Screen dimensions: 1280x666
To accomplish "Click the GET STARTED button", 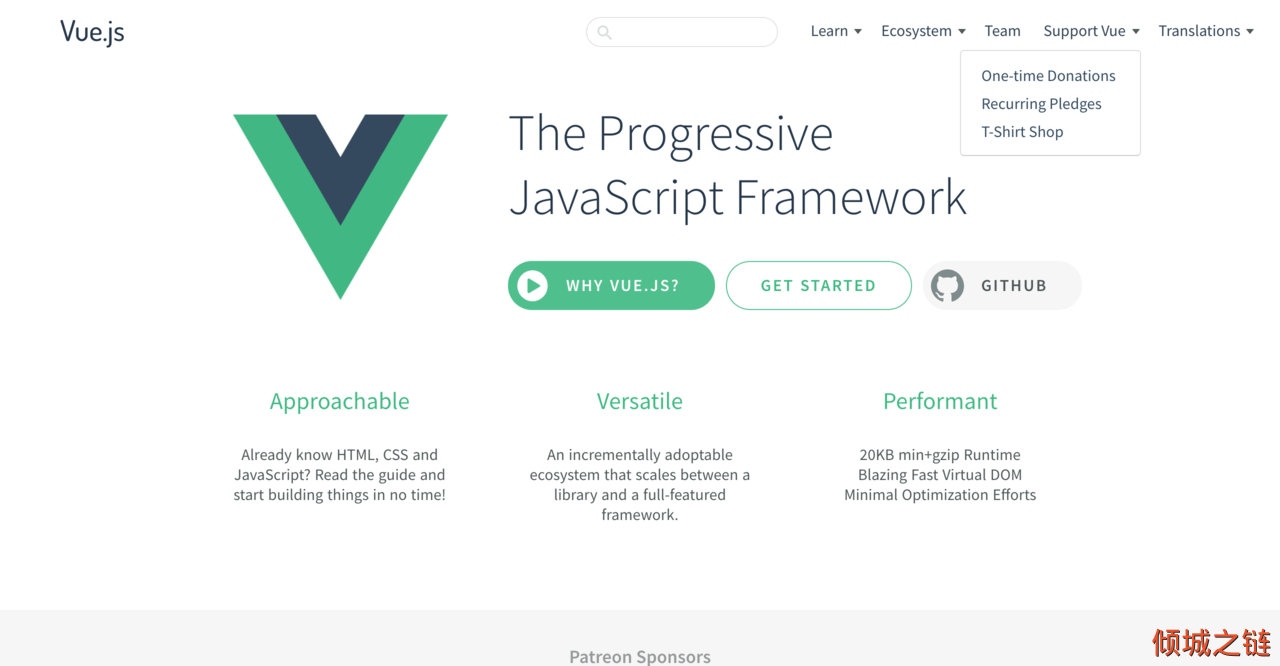I will [819, 285].
